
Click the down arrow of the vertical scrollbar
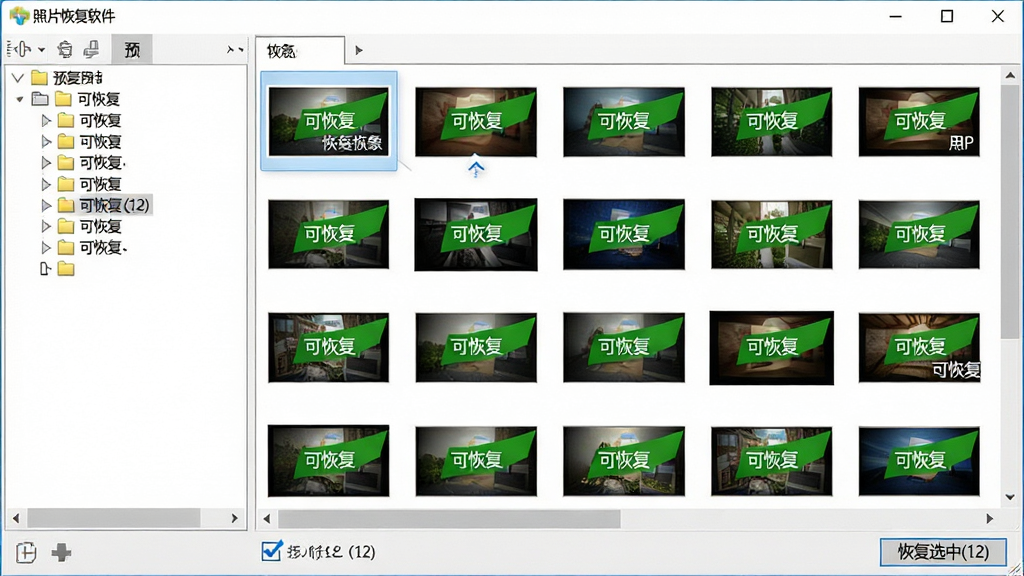(1010, 497)
